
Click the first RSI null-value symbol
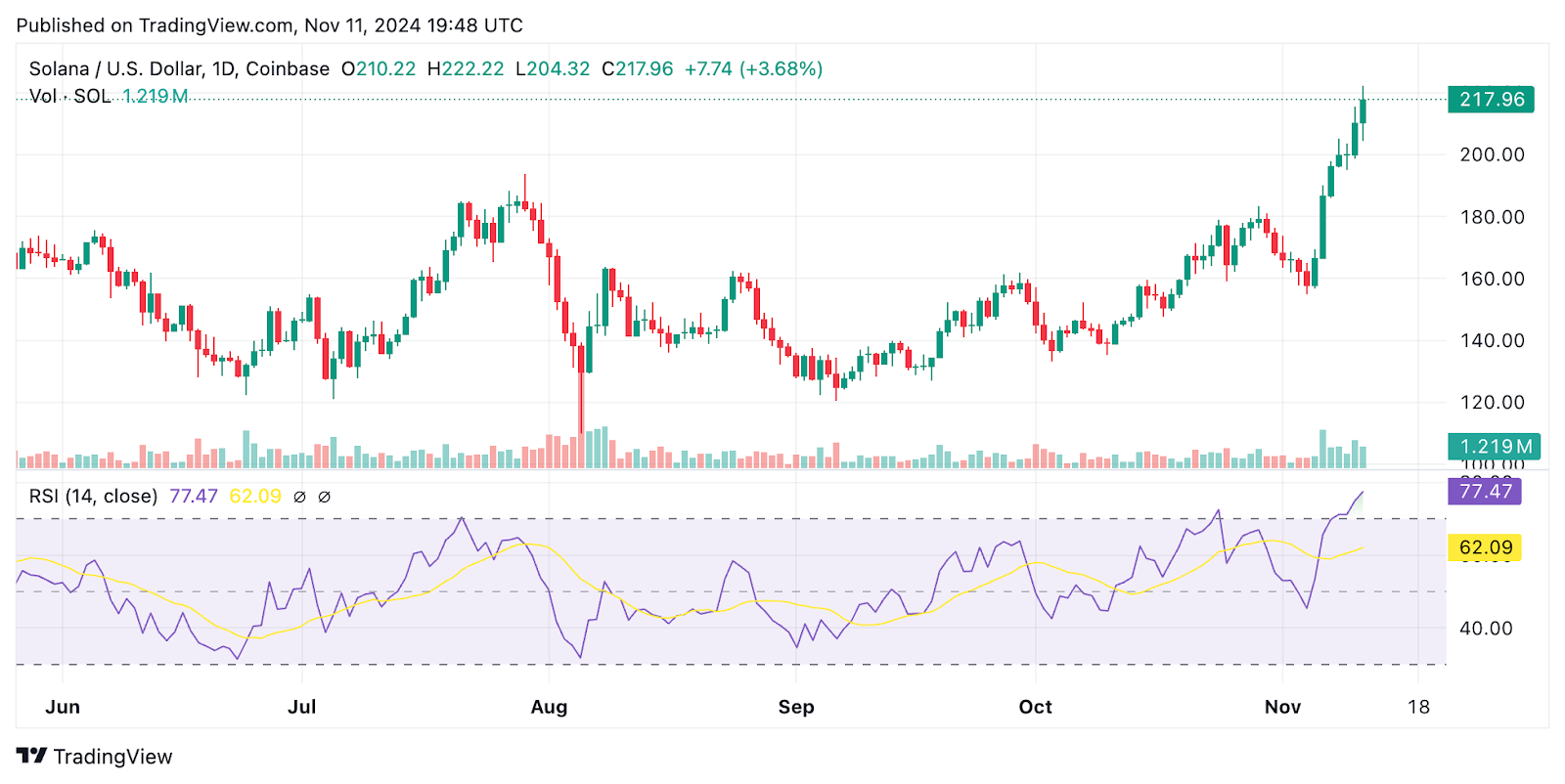[x=300, y=497]
